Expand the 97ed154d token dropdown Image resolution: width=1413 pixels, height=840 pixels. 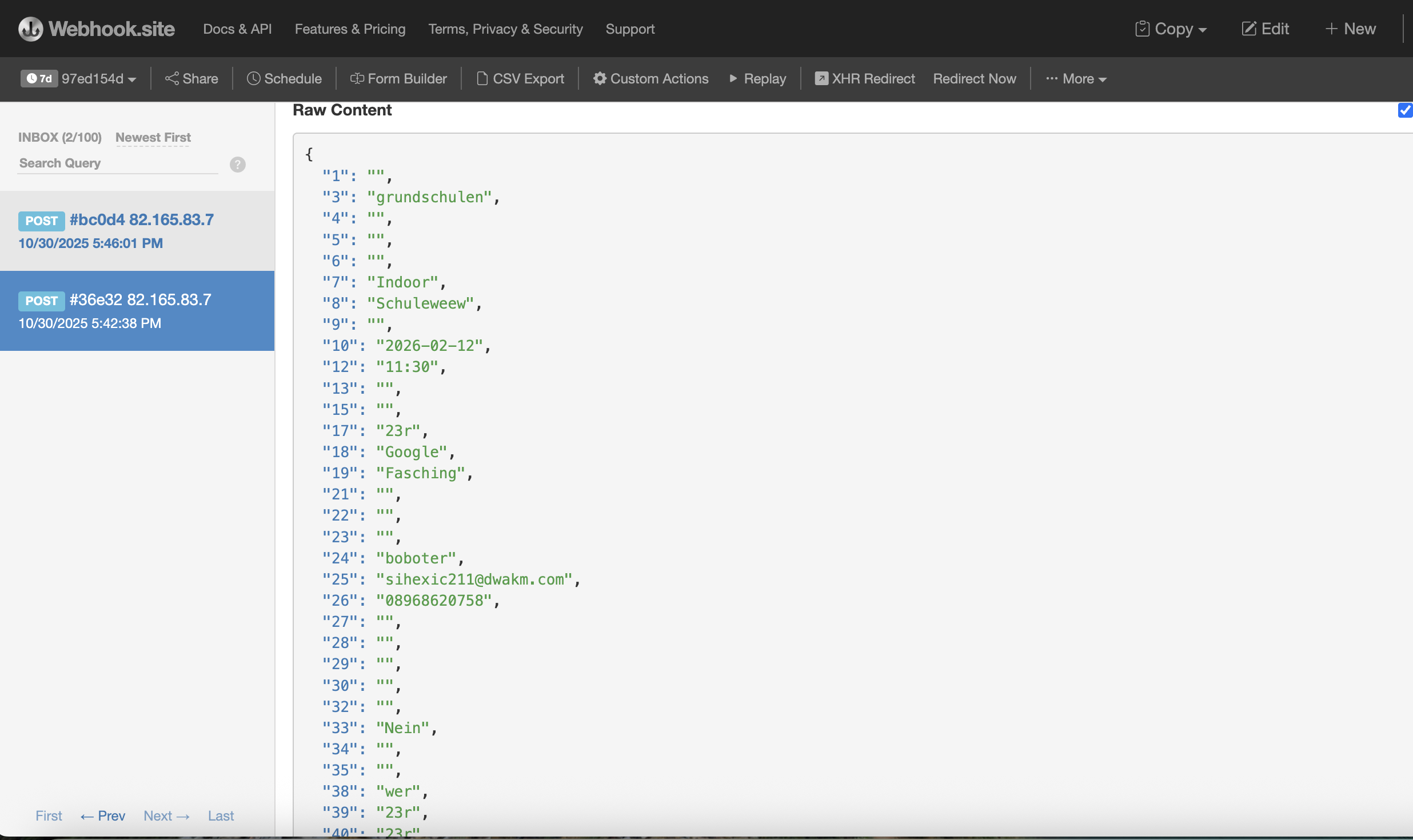[98, 79]
